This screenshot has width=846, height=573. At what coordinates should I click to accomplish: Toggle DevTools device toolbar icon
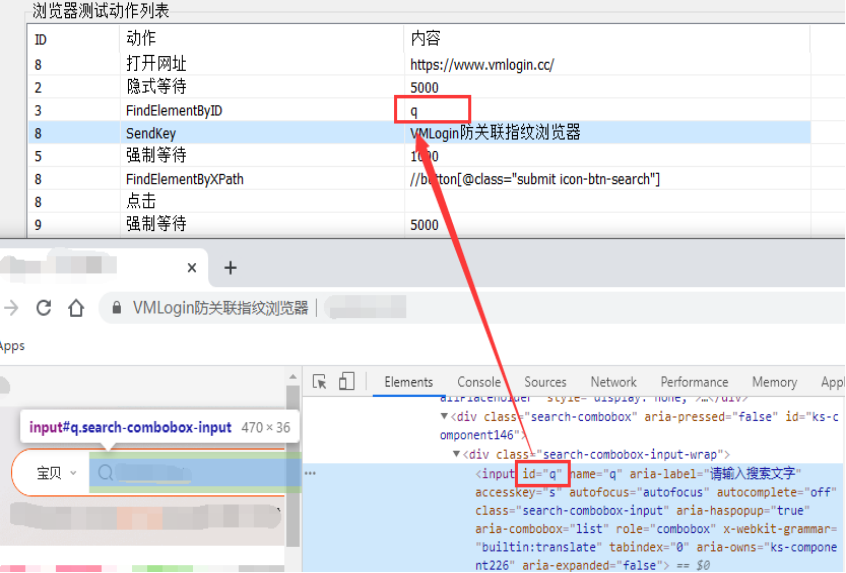click(x=346, y=381)
